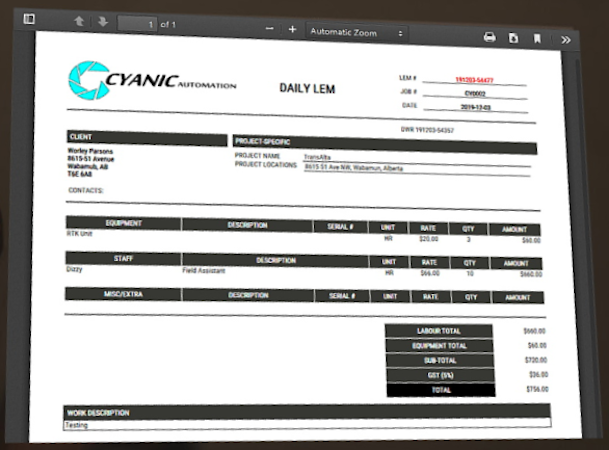
Task: Click the Field Assistant description
Action: [204, 270]
